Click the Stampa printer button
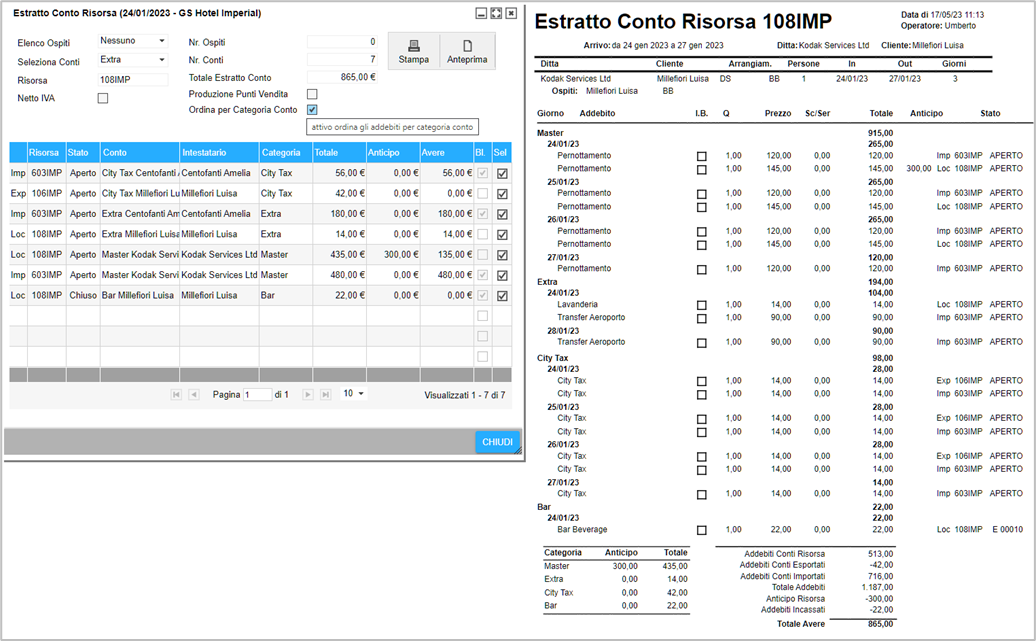Screen dimensions: 1036x641 coord(414,51)
